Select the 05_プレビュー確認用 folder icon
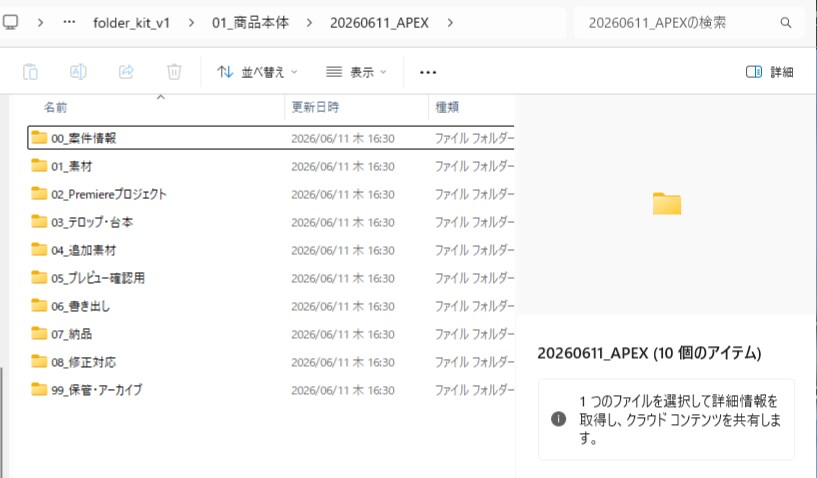Screen dimensions: 817x478 click(x=39, y=277)
